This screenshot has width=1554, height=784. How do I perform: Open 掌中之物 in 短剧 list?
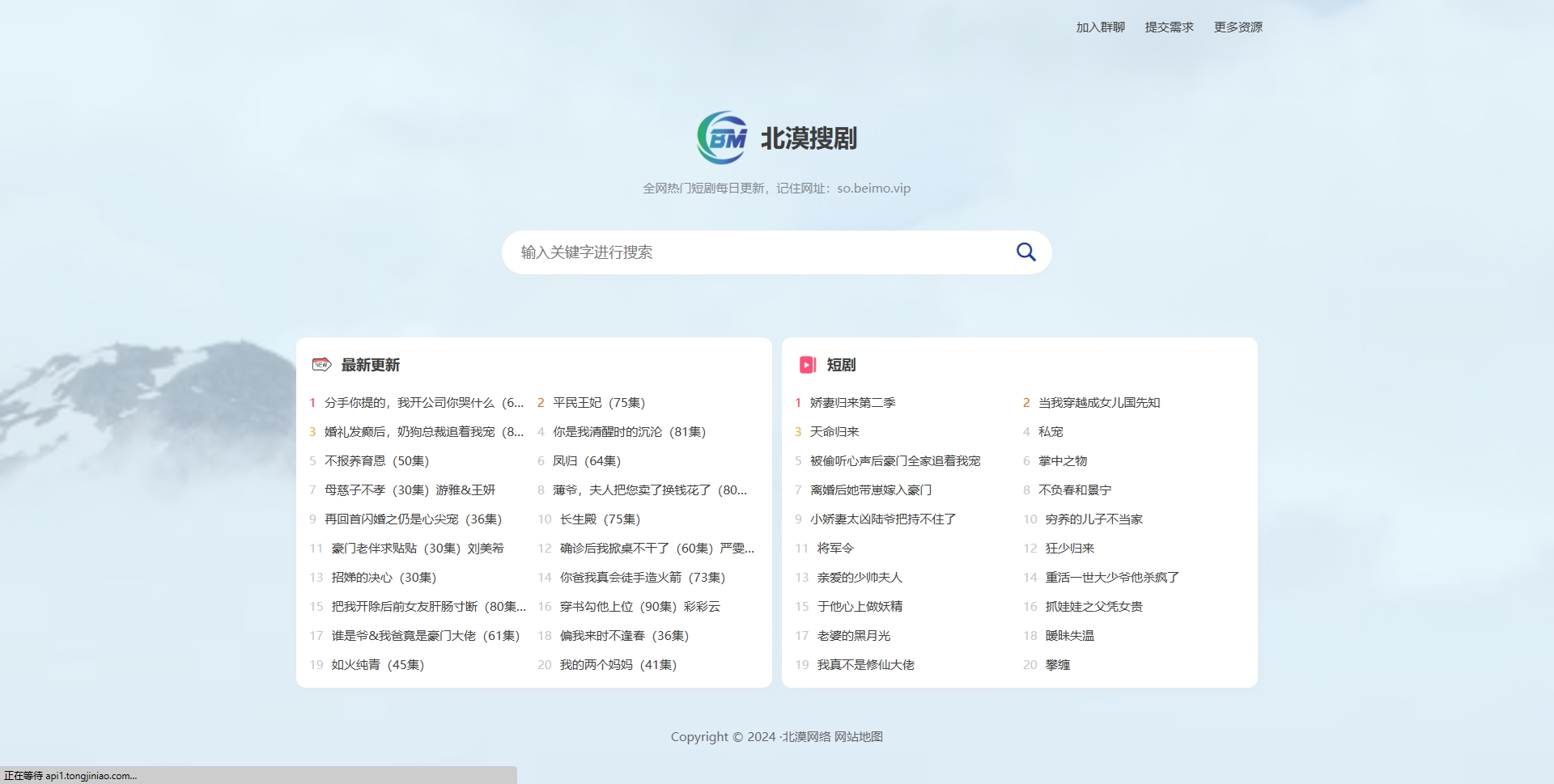1063,460
